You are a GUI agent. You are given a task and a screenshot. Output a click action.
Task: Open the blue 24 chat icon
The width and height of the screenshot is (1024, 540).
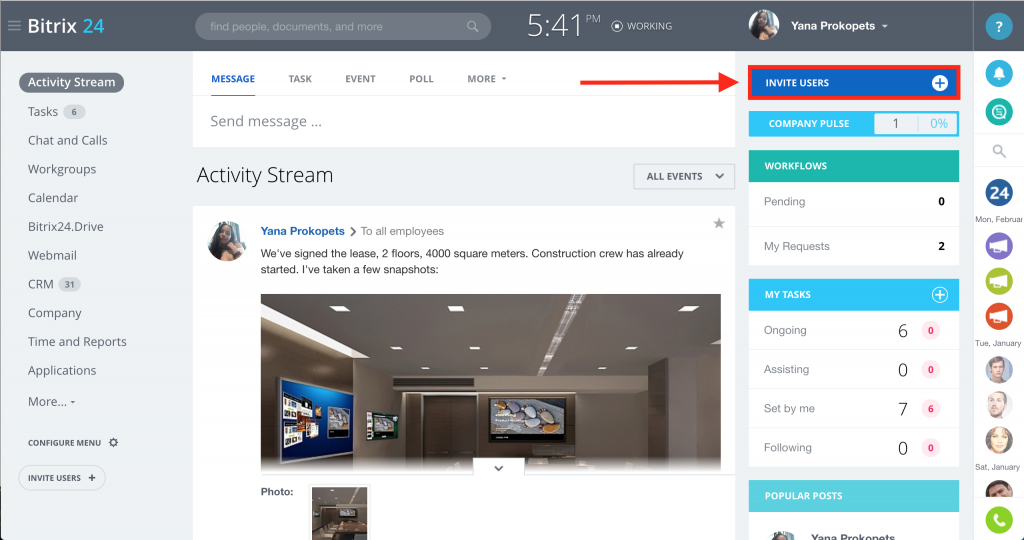click(999, 193)
